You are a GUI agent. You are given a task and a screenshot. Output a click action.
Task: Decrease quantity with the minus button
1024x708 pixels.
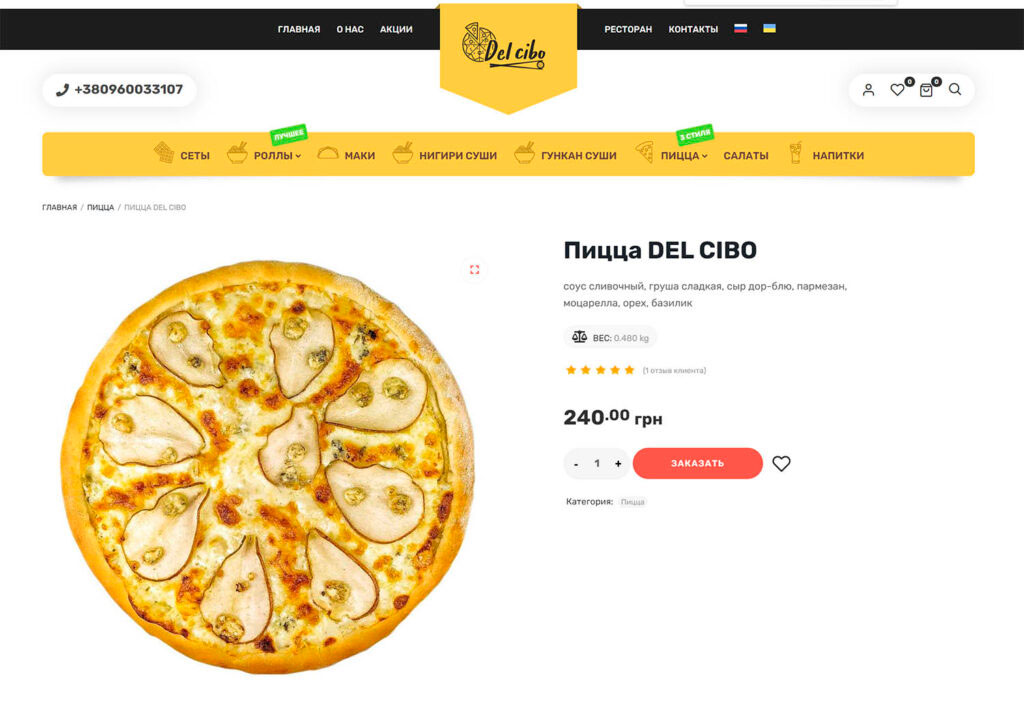point(575,464)
